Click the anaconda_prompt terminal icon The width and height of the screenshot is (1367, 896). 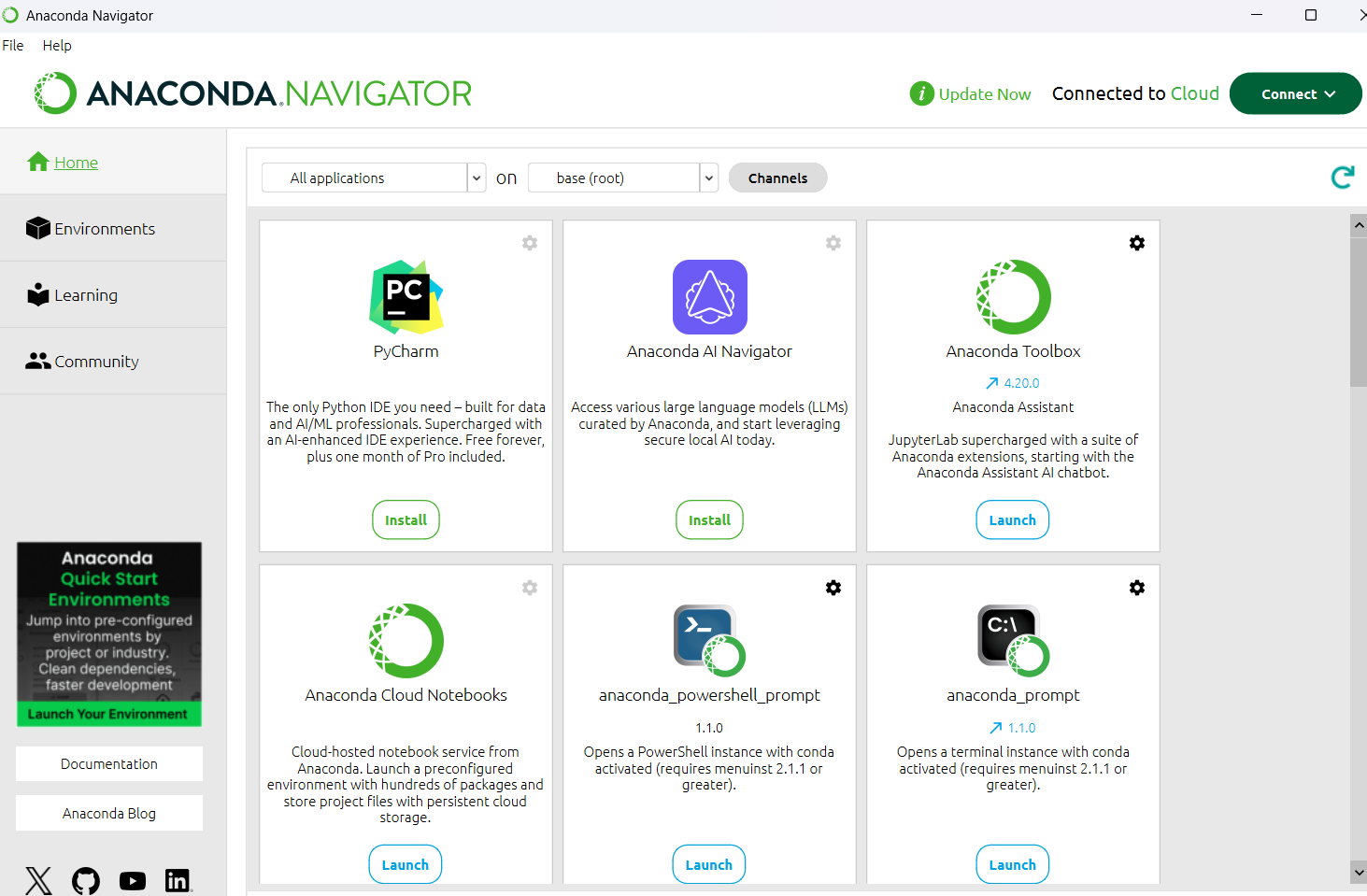point(1014,641)
